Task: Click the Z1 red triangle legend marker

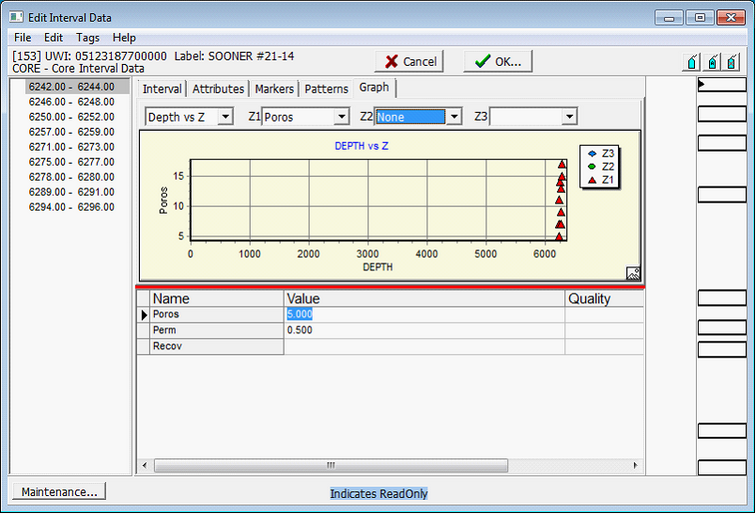Action: click(x=591, y=179)
